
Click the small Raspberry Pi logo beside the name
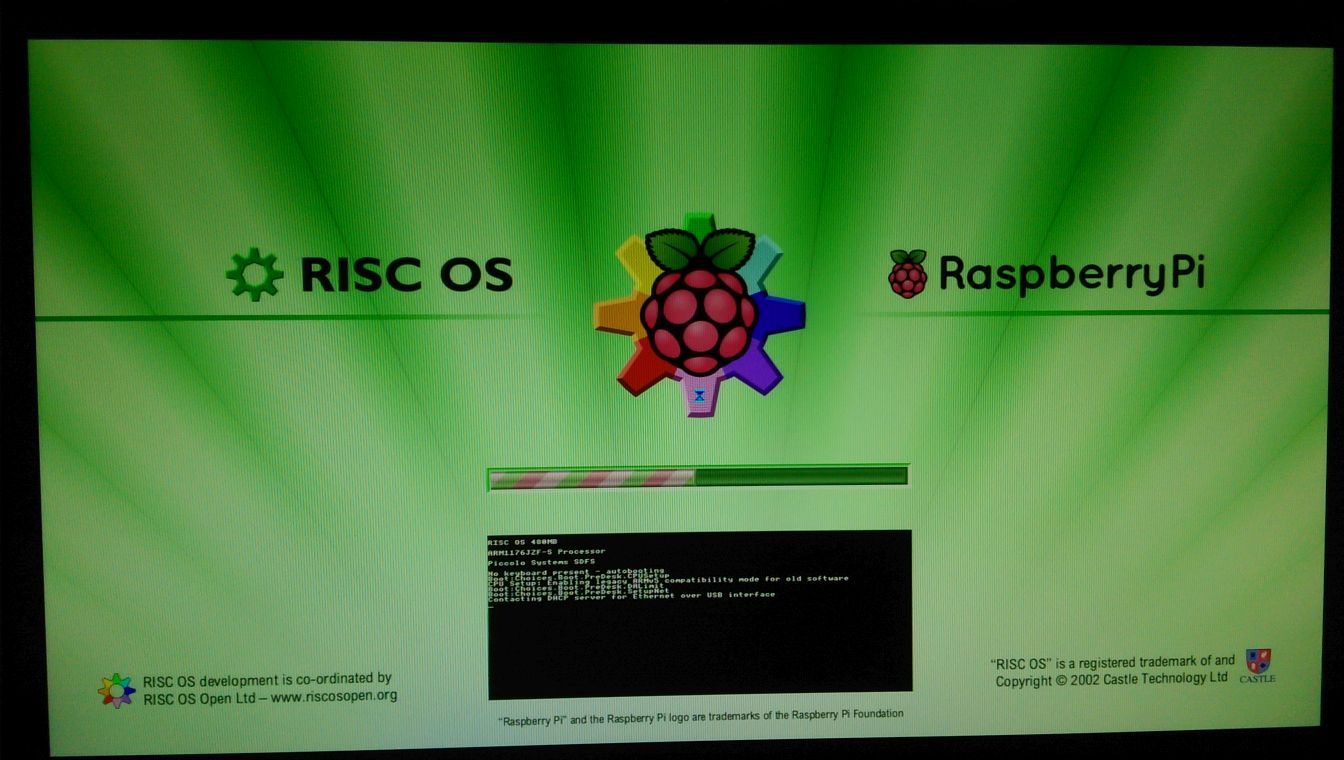point(907,274)
